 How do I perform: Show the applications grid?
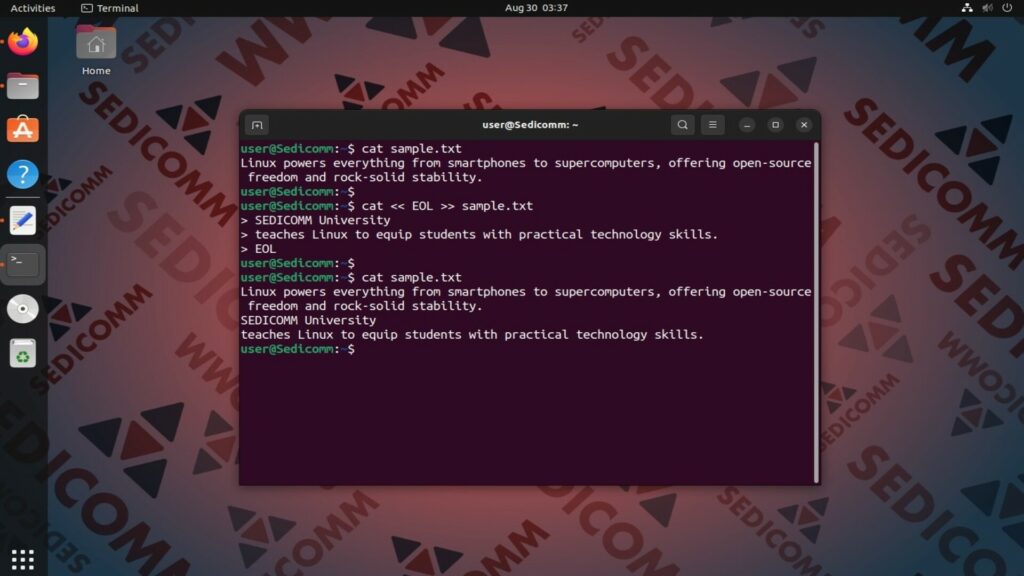[x=23, y=559]
